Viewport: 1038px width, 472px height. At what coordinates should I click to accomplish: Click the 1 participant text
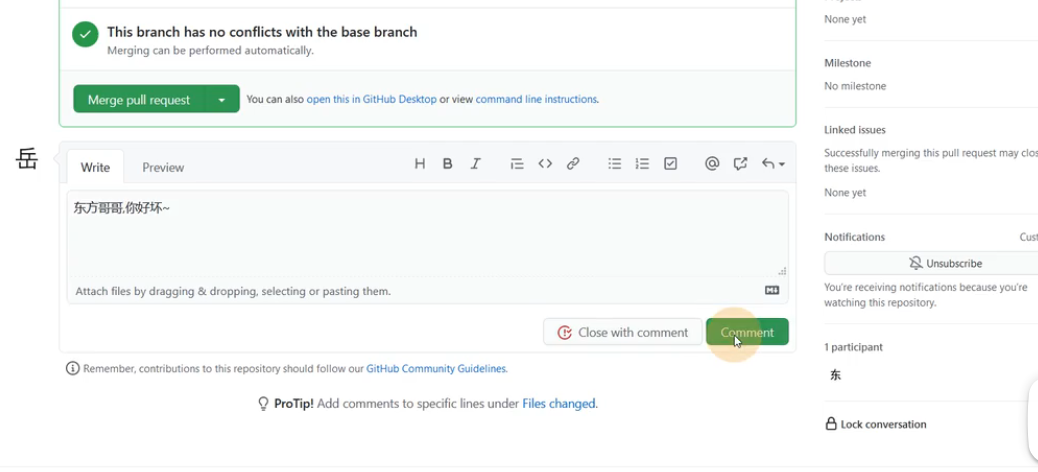[853, 347]
